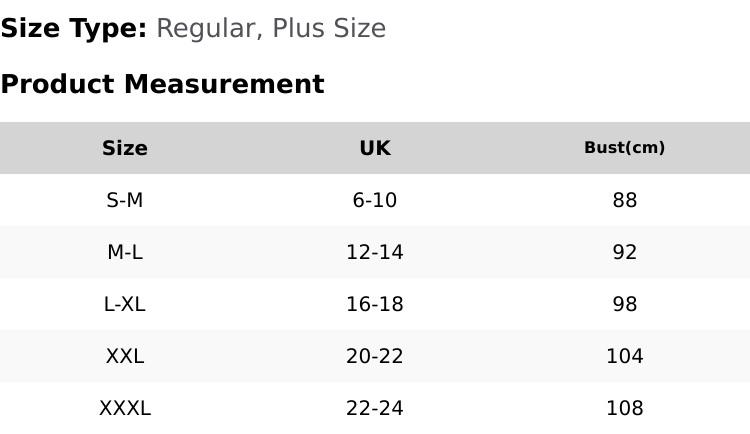
Task: Click the UK 20-22 cell
Action: point(375,356)
